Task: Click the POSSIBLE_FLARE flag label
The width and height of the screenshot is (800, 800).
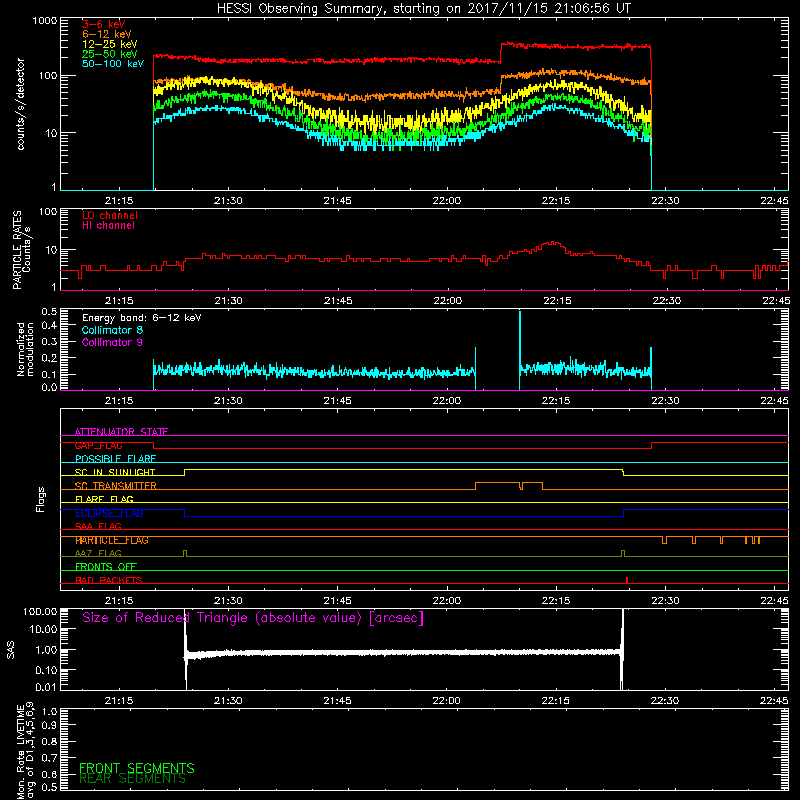Action: point(115,459)
